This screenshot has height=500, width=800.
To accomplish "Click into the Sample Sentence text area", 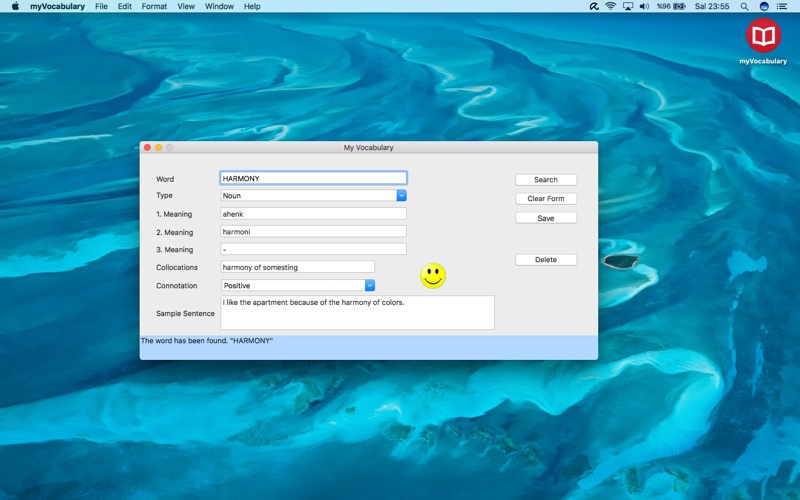I will click(357, 312).
